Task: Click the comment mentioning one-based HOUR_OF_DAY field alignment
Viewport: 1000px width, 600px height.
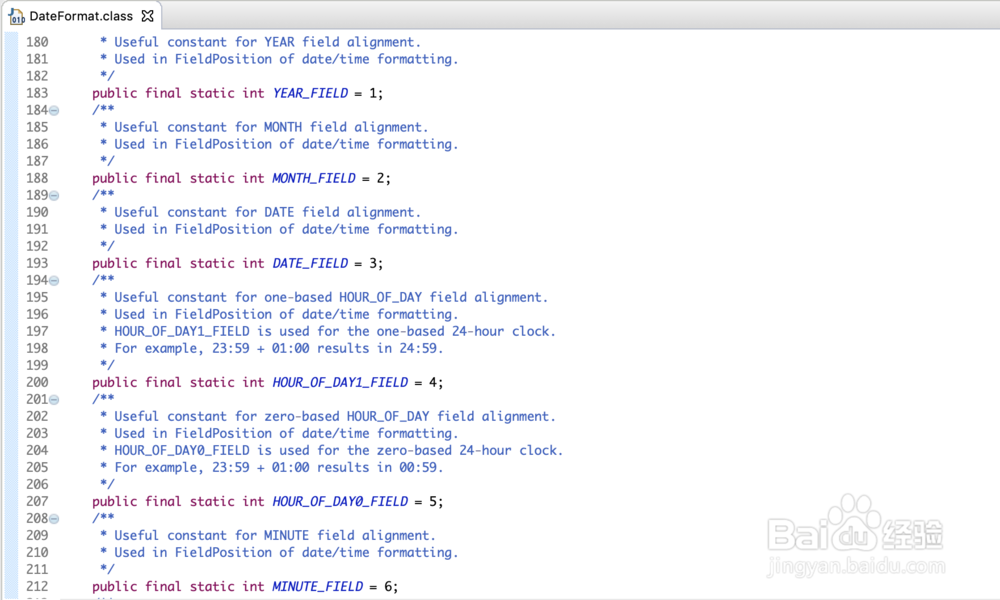Action: pyautogui.click(x=331, y=297)
